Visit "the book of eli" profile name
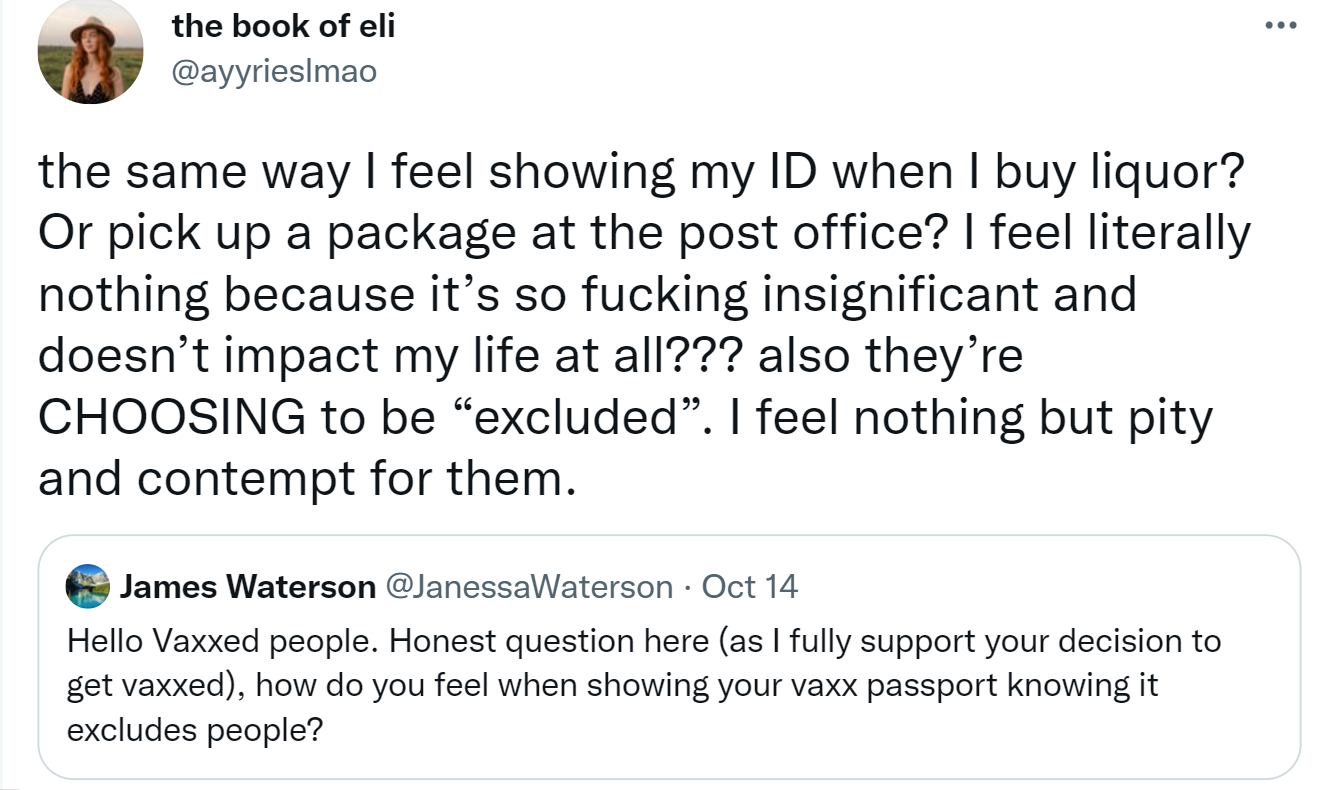Viewport: 1335px width, 790px height. click(x=284, y=27)
